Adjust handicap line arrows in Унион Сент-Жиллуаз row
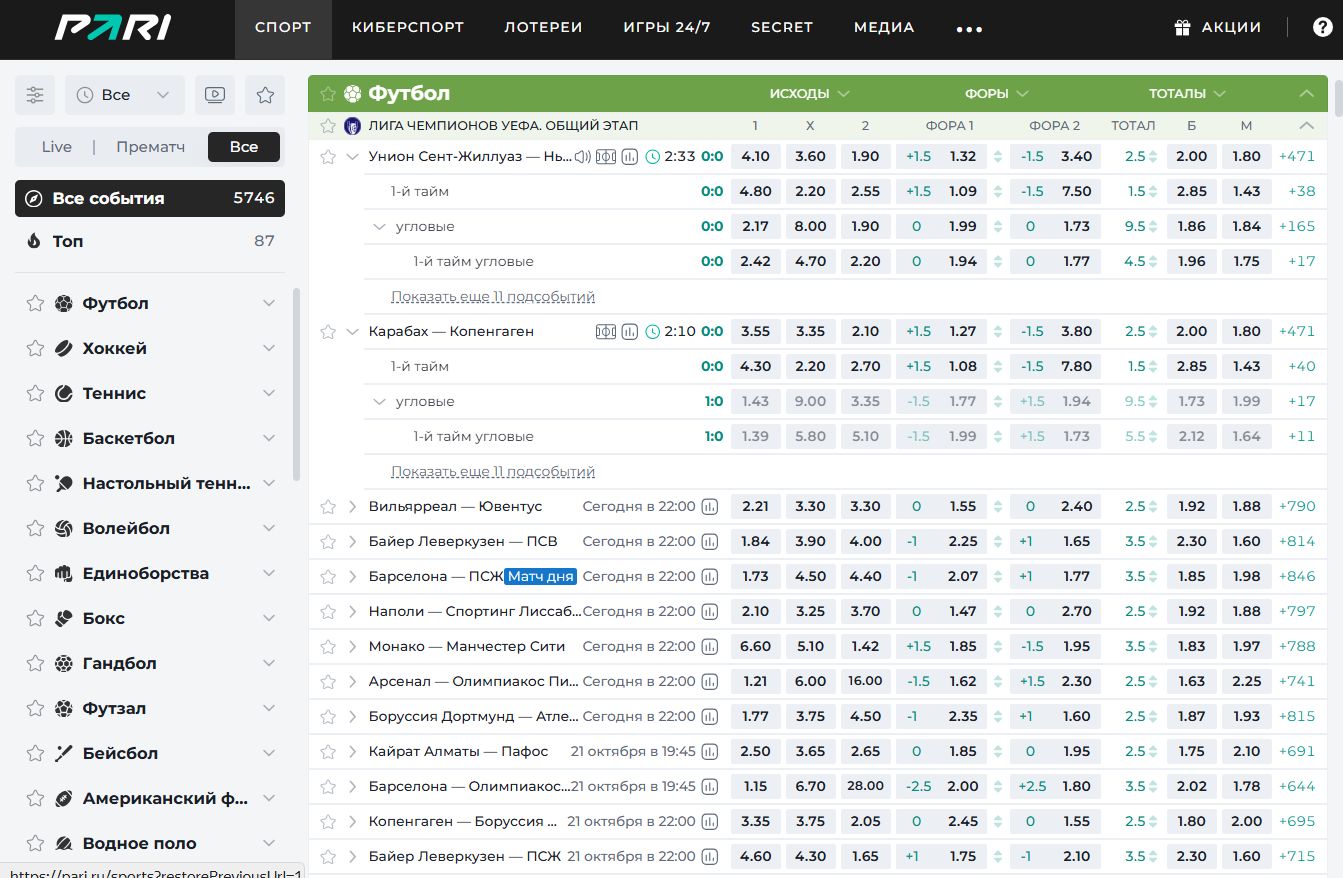Viewport: 1343px width, 878px height. tap(998, 157)
